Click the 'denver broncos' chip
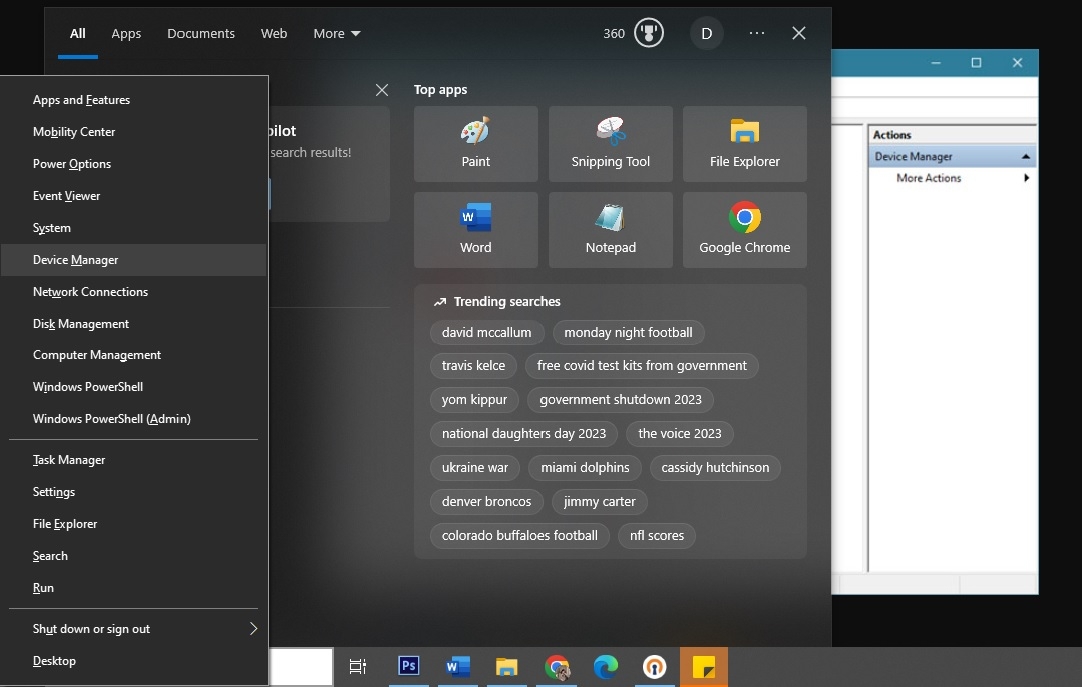This screenshot has height=687, width=1082. click(486, 501)
